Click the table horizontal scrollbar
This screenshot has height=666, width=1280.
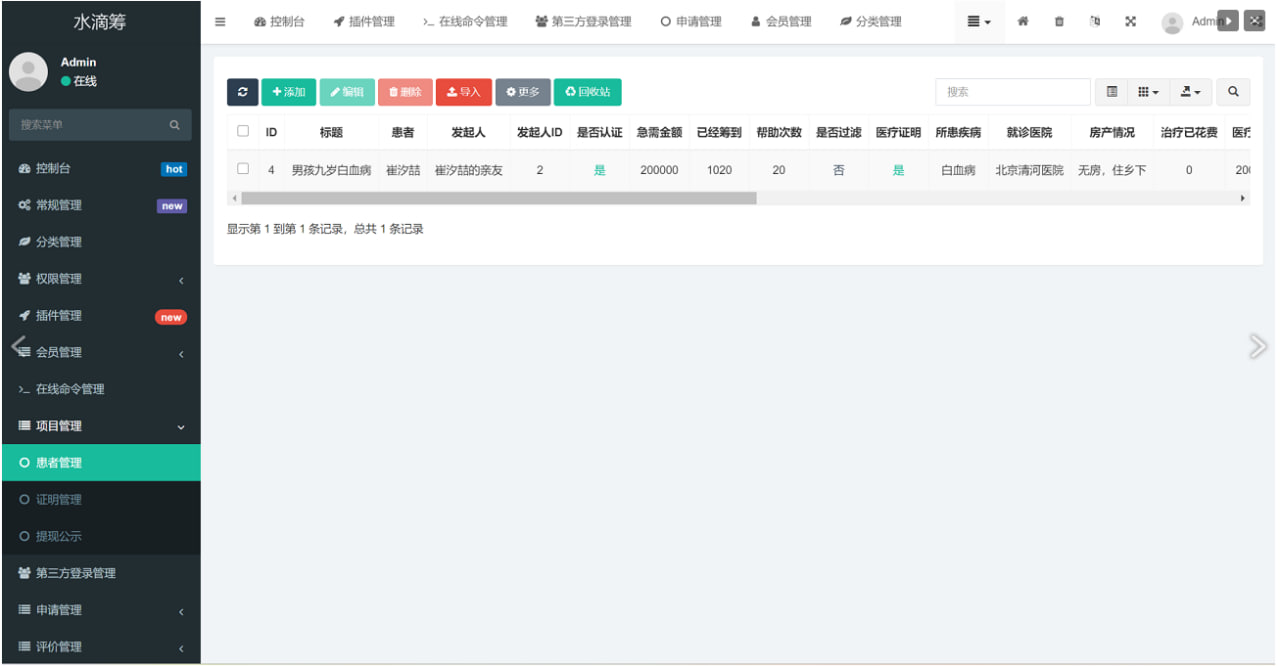coord(498,198)
